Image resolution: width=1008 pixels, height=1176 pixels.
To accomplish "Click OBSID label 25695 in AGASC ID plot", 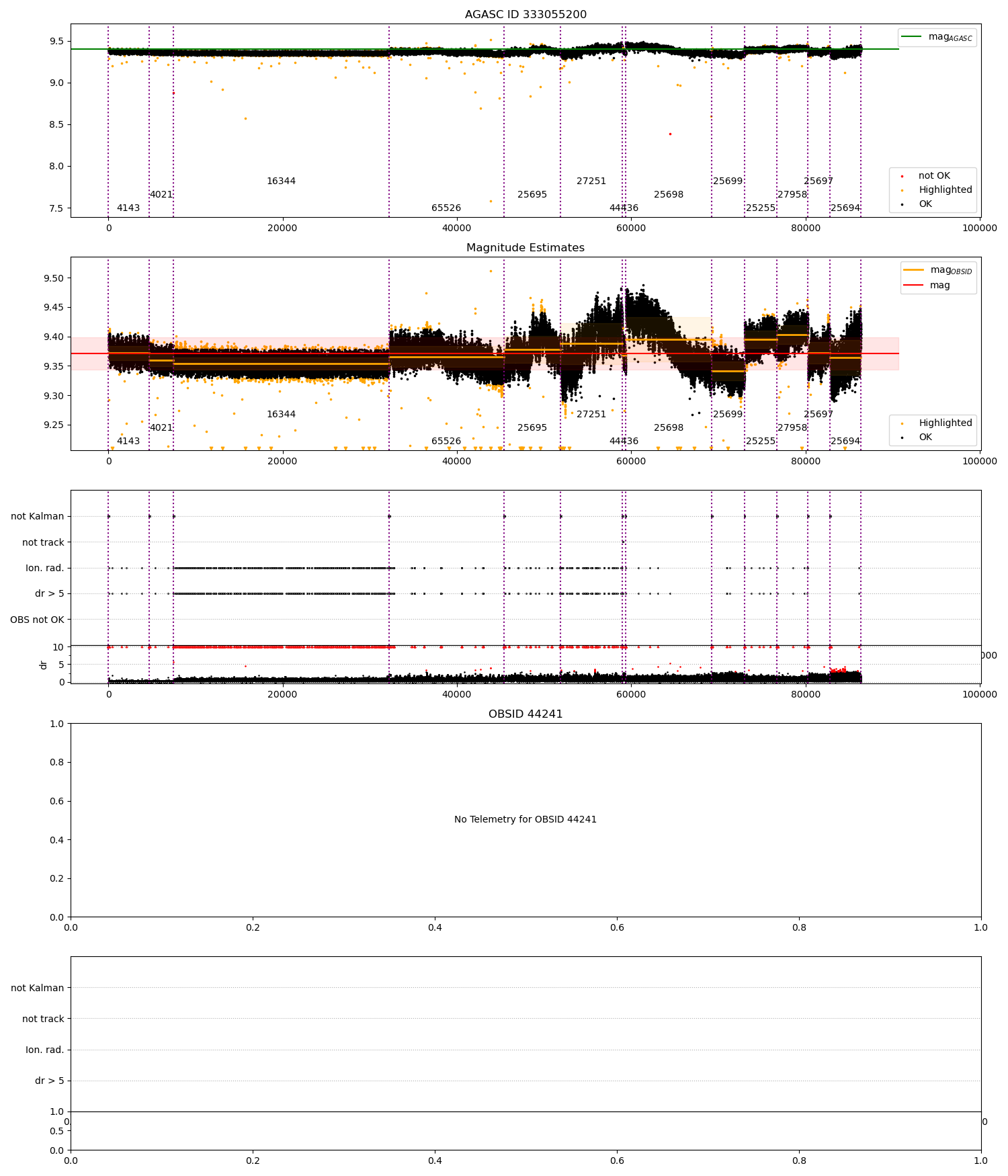I will pyautogui.click(x=532, y=194).
